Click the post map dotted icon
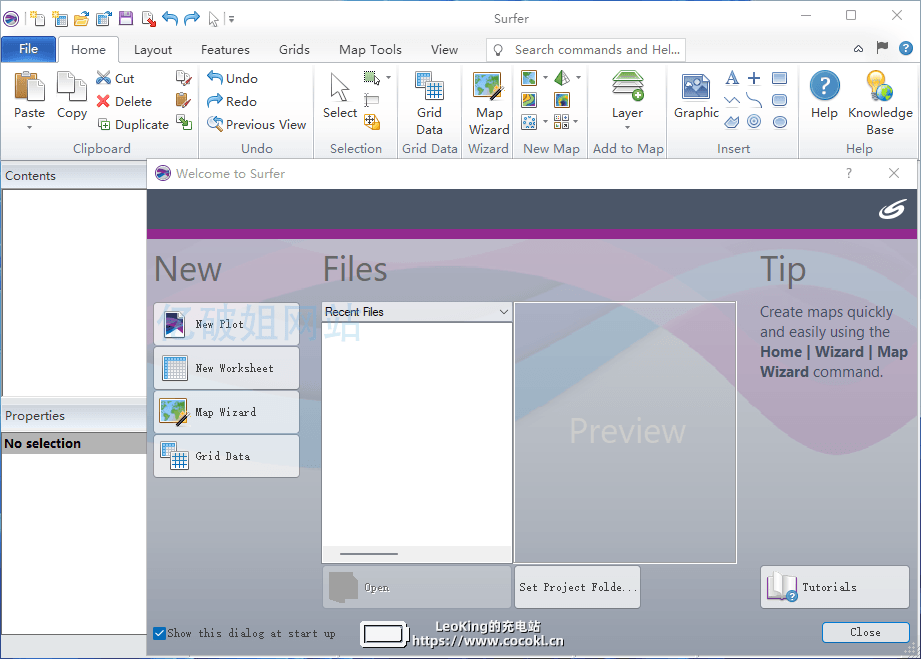This screenshot has width=921, height=659. 529,122
